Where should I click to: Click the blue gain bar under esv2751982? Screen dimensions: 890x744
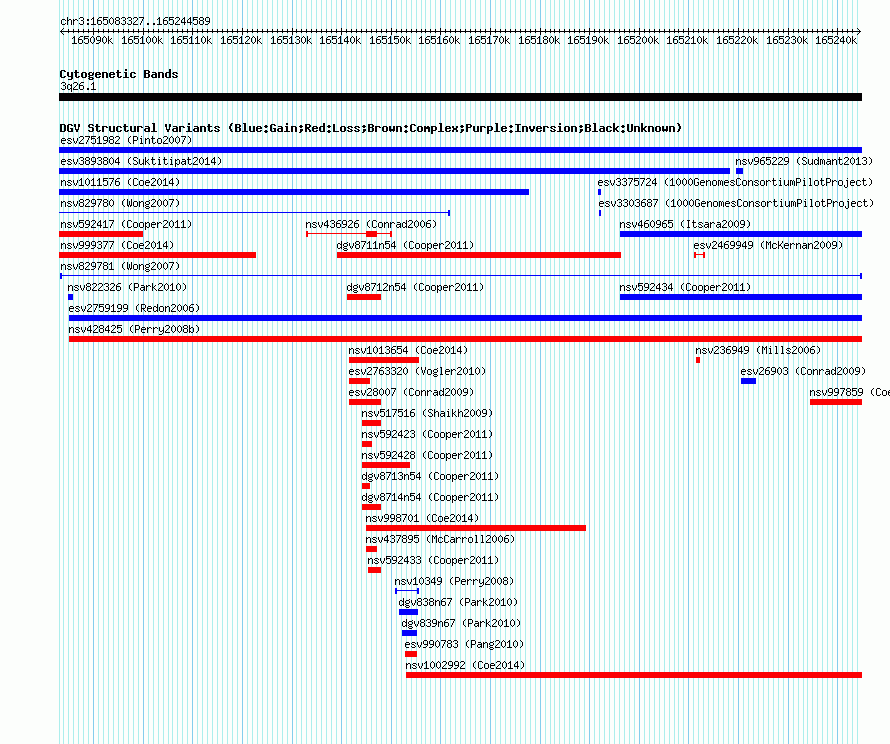pyautogui.click(x=460, y=150)
